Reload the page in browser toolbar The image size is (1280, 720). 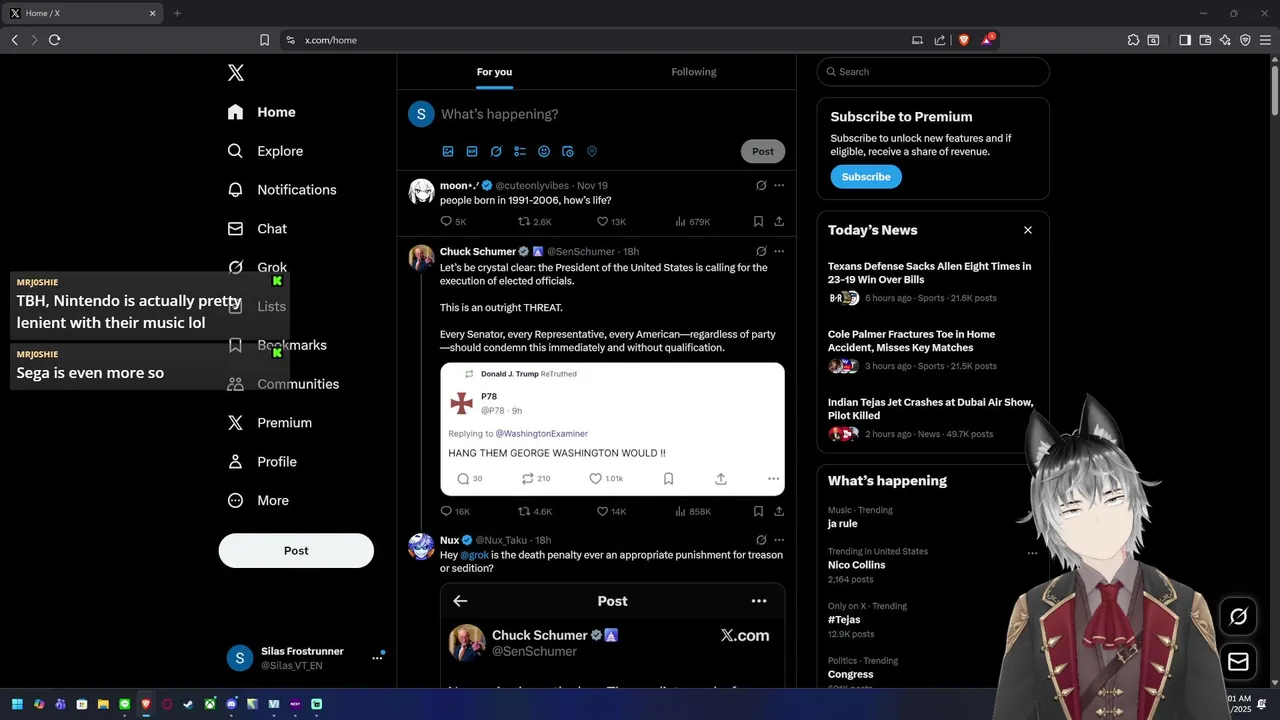(x=54, y=40)
